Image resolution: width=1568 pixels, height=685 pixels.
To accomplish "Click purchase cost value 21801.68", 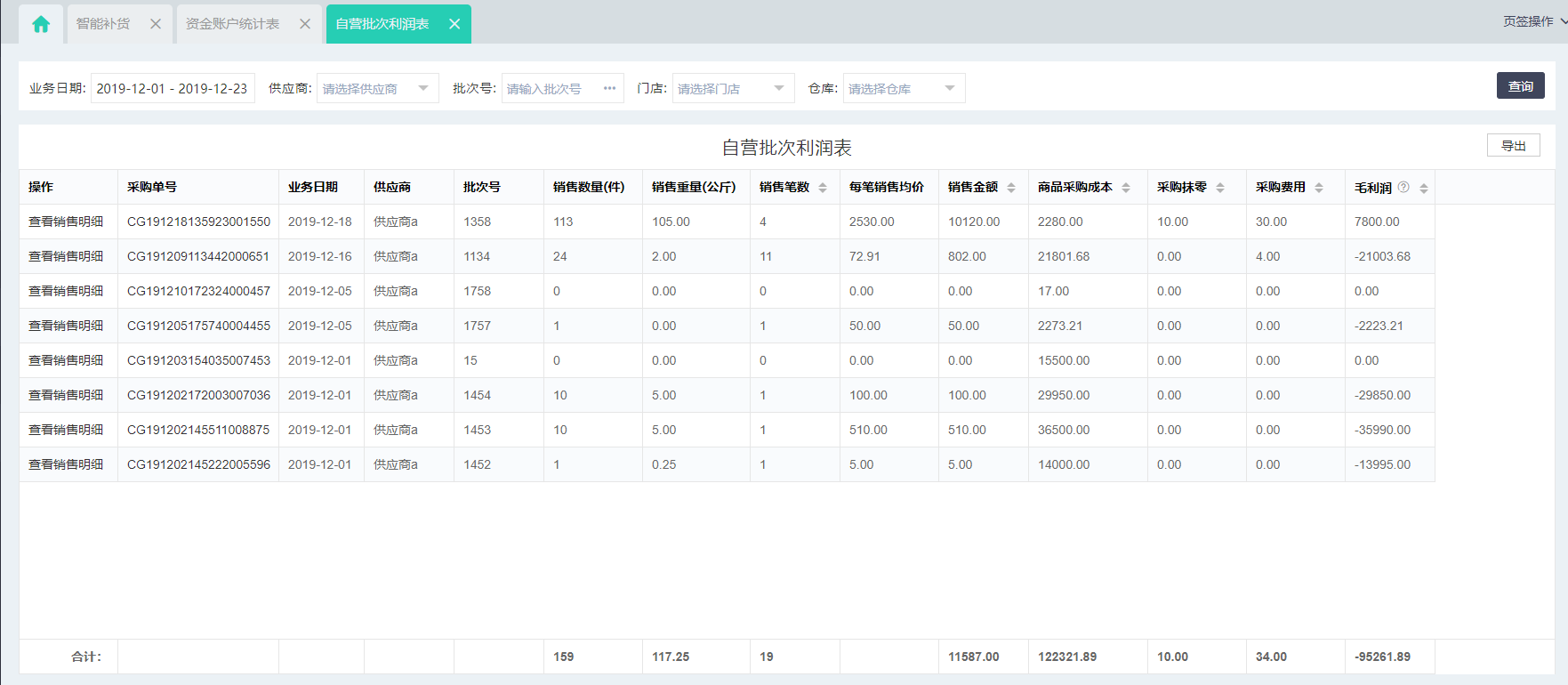I will (x=1064, y=256).
